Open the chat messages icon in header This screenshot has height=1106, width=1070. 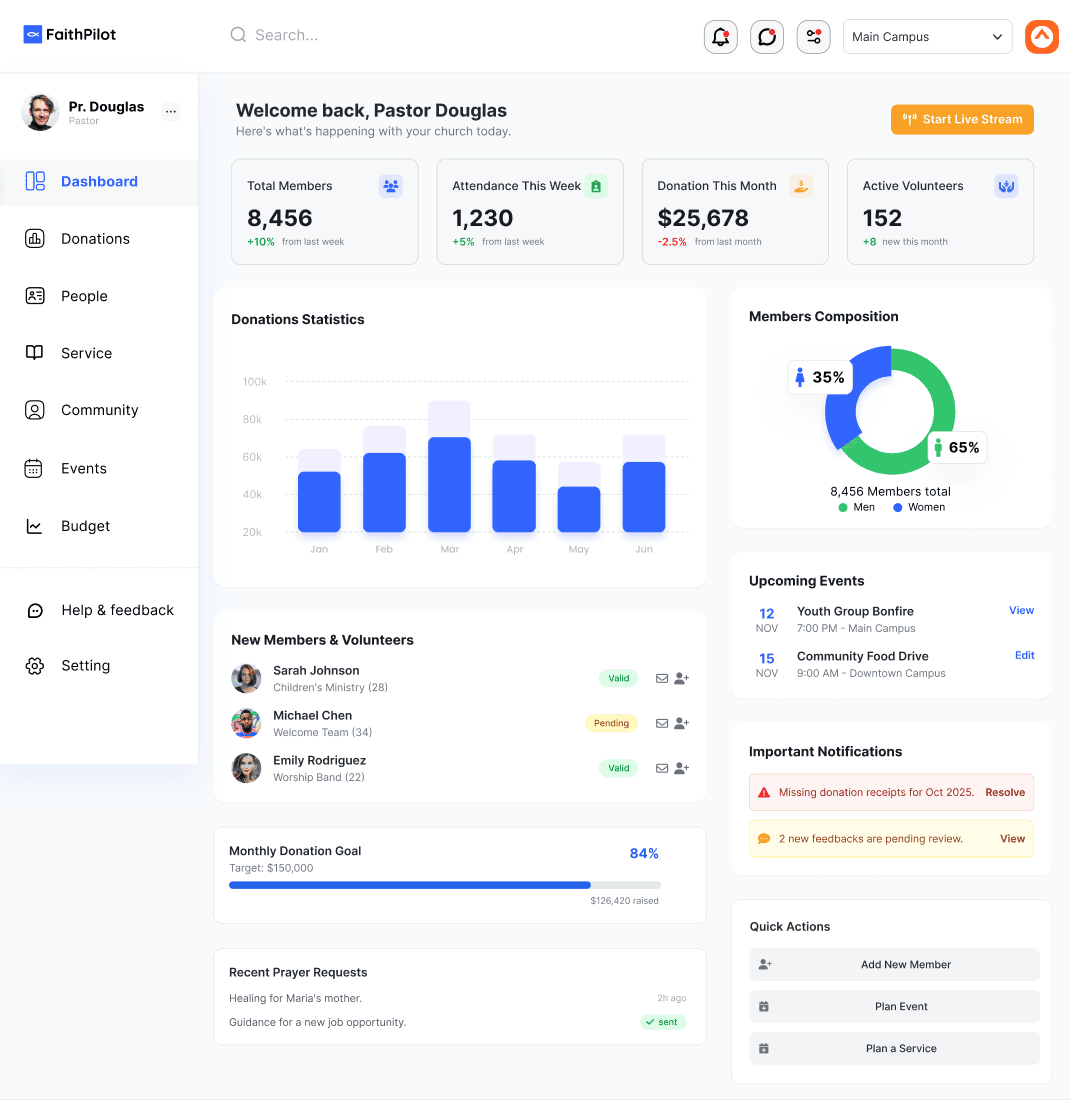click(x=767, y=37)
